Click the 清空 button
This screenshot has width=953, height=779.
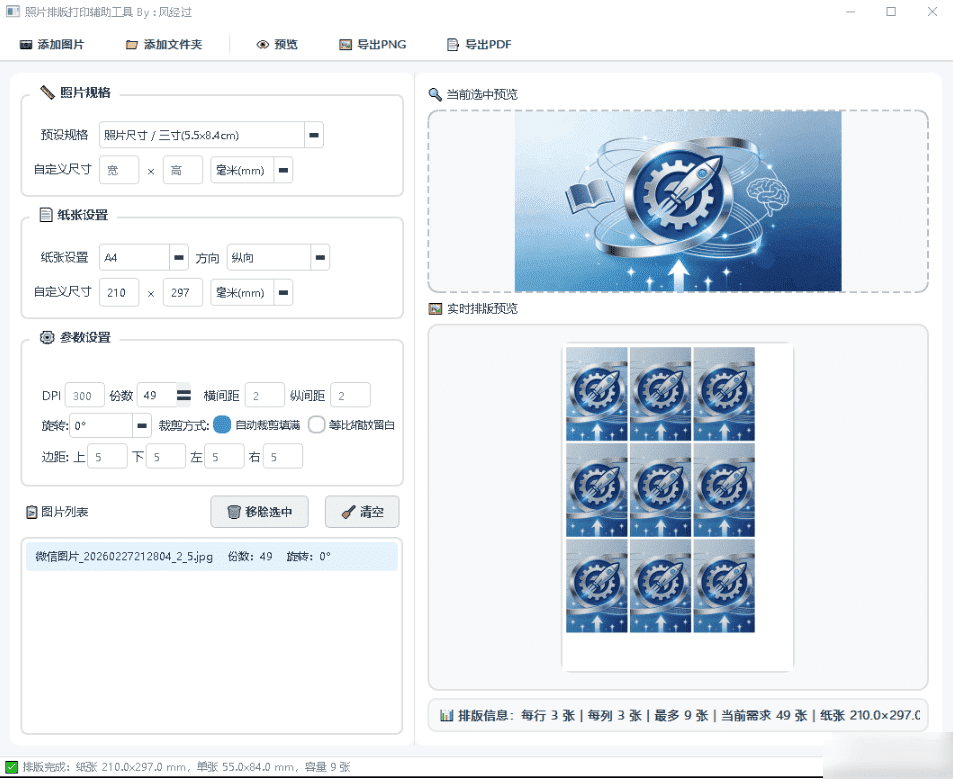coord(361,511)
